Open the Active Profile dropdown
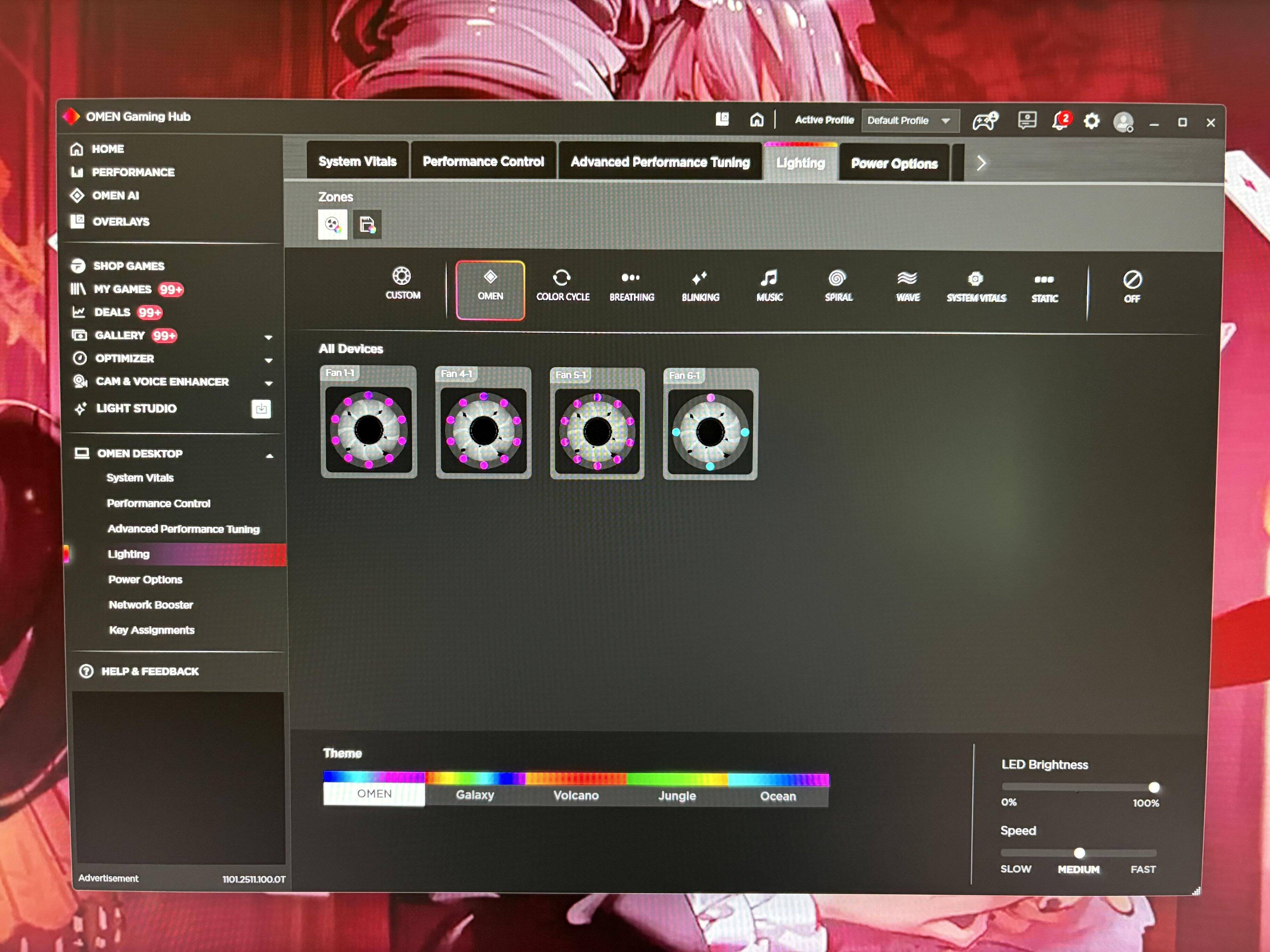Viewport: 1270px width, 952px height. [910, 121]
